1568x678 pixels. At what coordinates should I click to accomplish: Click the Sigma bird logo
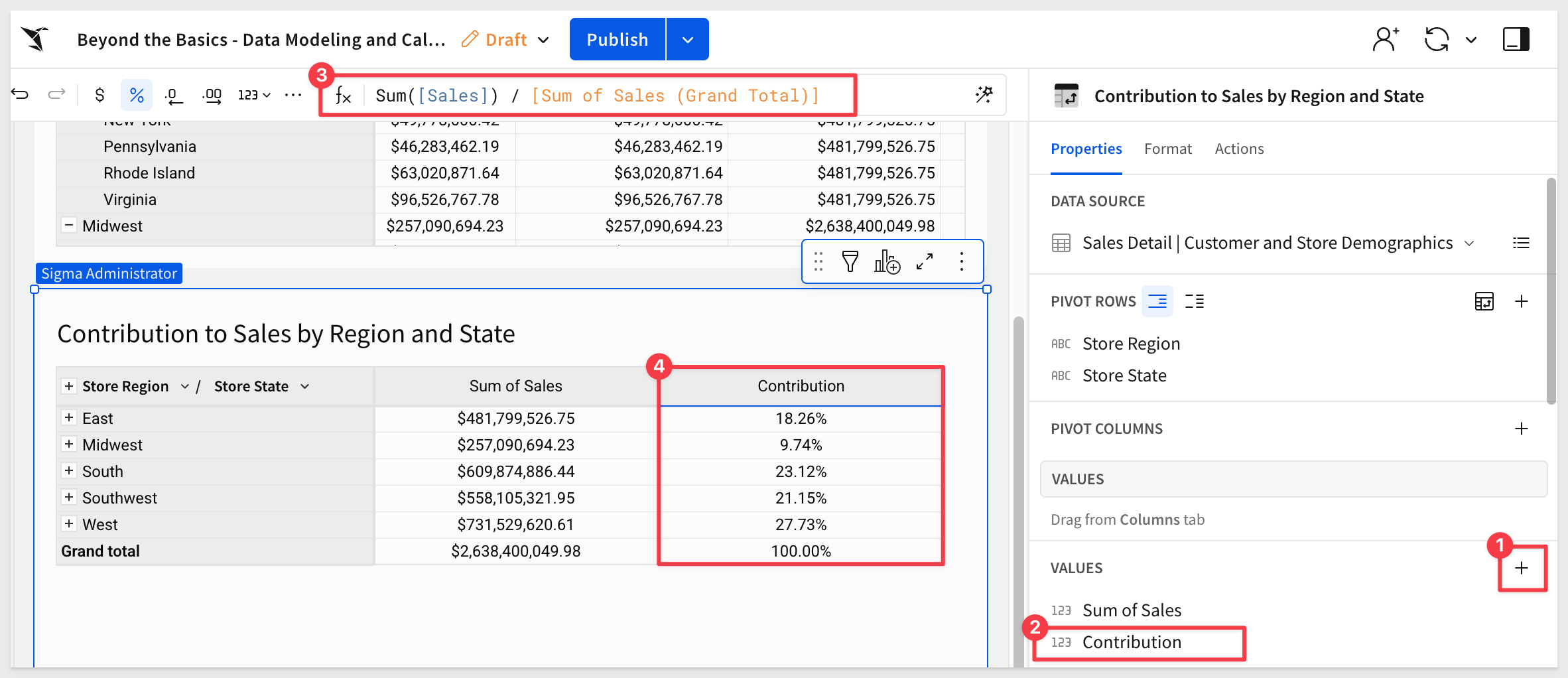pyautogui.click(x=35, y=39)
